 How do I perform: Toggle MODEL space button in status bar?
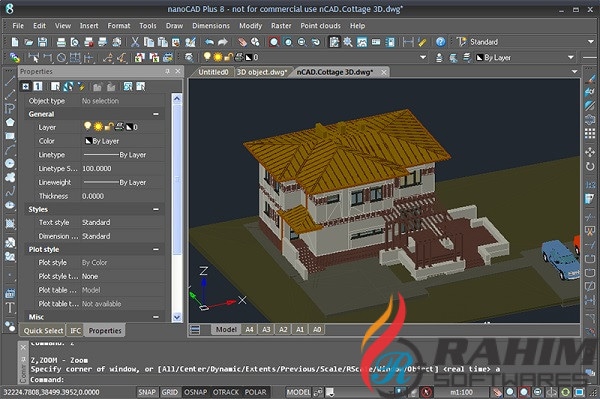click(298, 392)
